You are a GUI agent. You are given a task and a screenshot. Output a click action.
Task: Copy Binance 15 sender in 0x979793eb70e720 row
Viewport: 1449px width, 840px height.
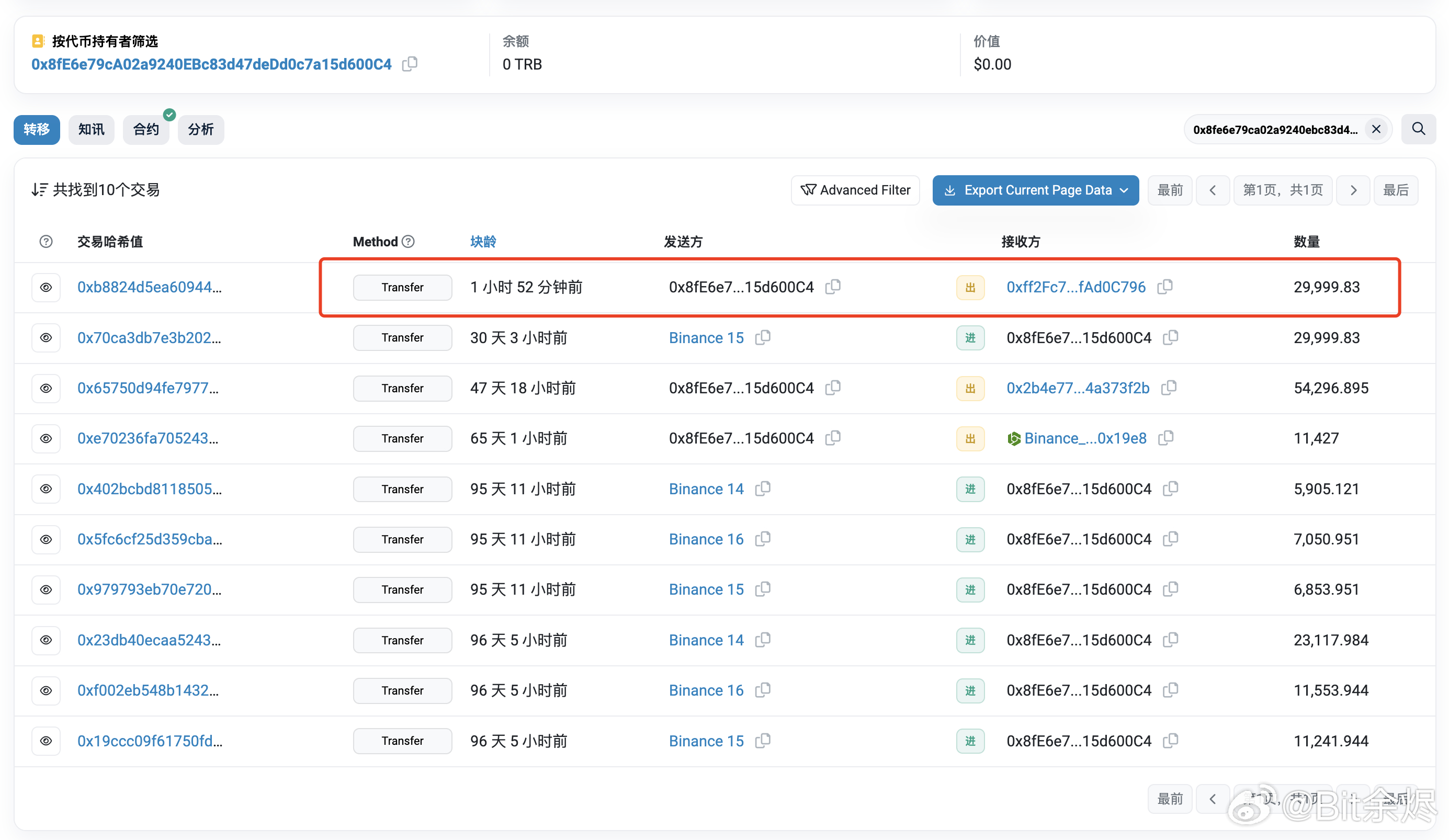pyautogui.click(x=763, y=589)
